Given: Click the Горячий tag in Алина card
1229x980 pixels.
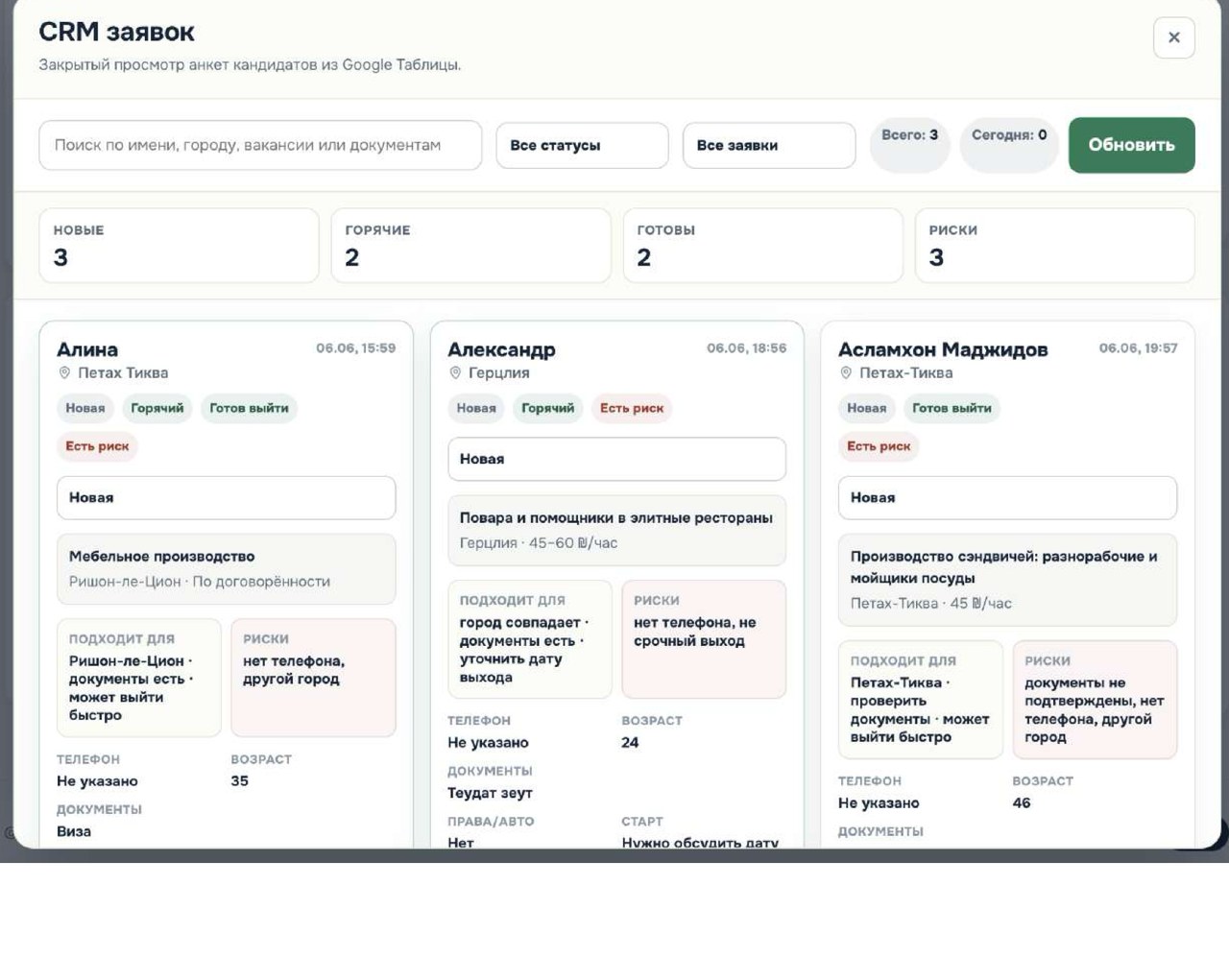Looking at the screenshot, I should (157, 408).
